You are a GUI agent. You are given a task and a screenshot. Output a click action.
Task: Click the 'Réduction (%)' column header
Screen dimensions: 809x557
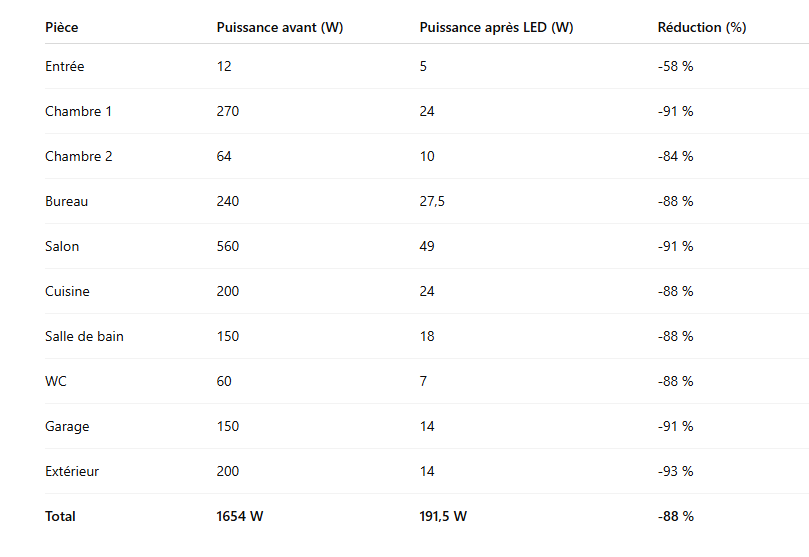tap(701, 27)
